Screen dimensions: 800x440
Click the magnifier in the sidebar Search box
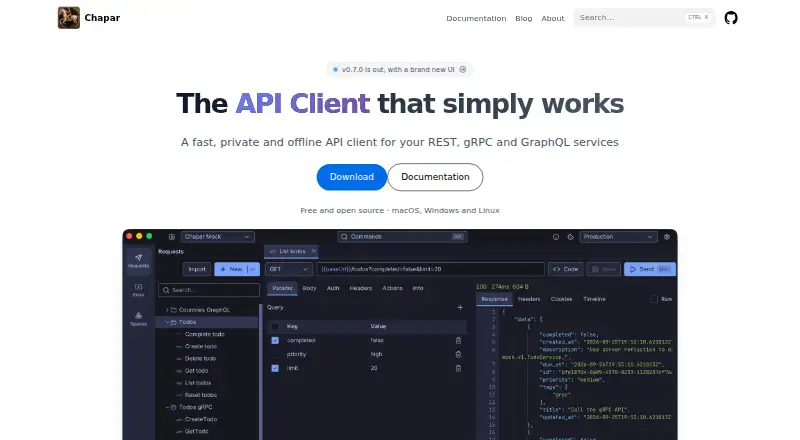click(166, 290)
